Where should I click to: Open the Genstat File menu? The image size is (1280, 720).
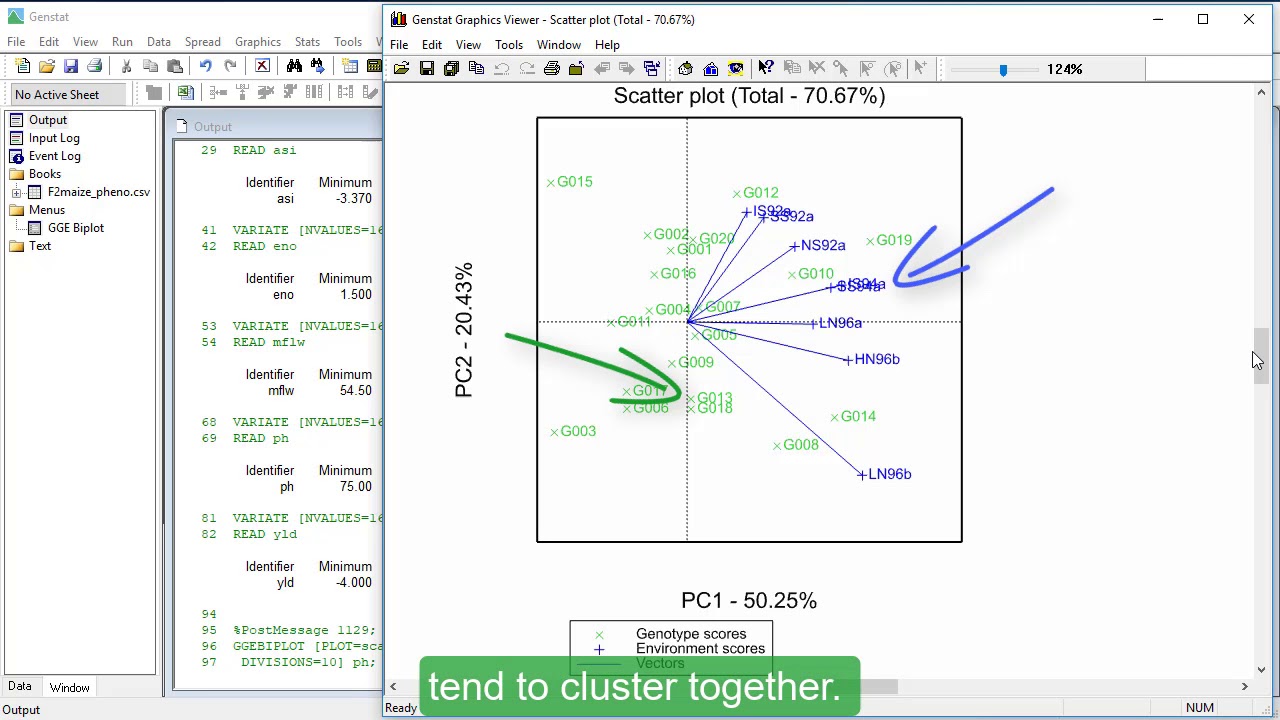click(16, 42)
